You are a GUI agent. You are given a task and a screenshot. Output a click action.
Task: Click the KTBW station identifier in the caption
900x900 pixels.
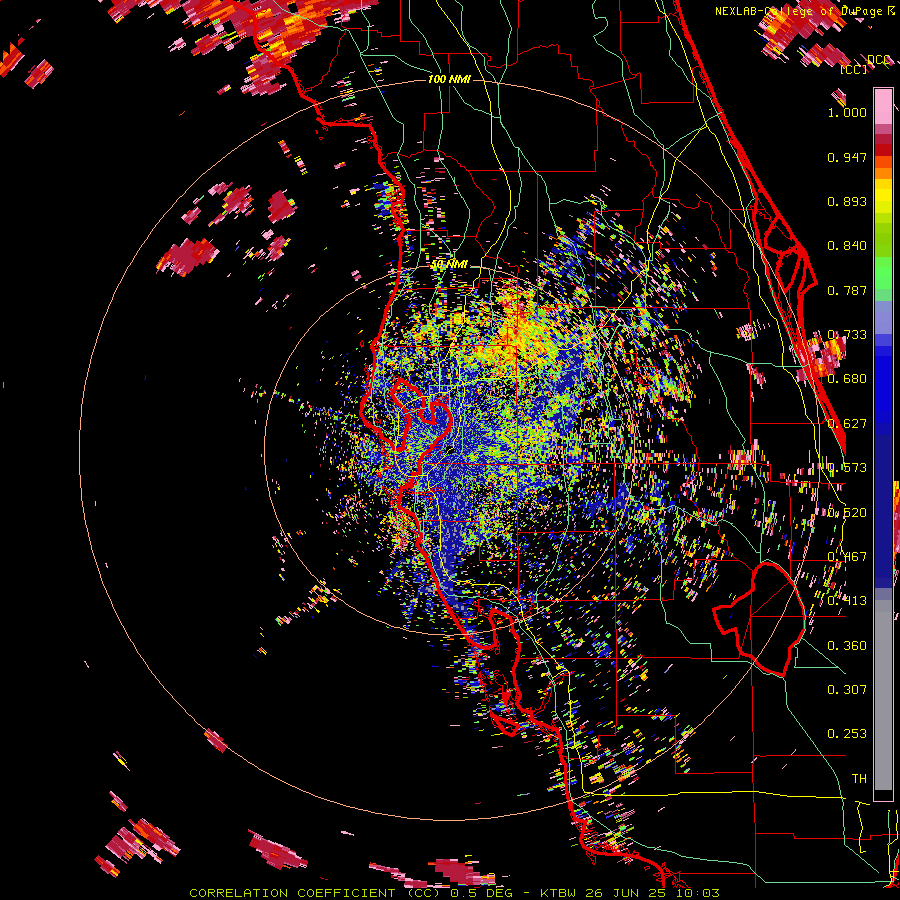559,893
